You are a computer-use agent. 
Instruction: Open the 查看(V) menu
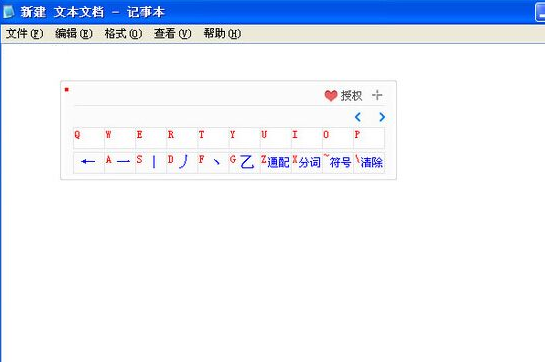pyautogui.click(x=173, y=34)
